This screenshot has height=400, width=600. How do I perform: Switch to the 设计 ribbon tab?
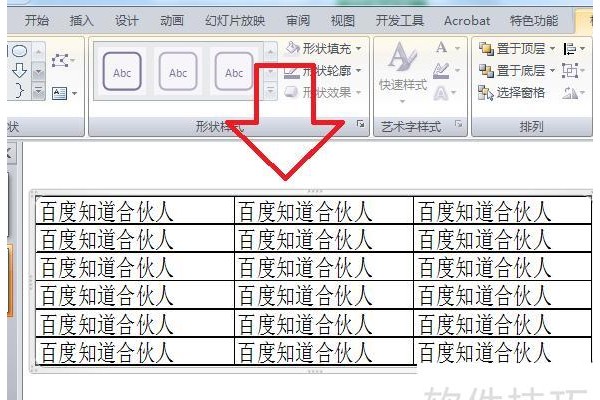point(127,20)
